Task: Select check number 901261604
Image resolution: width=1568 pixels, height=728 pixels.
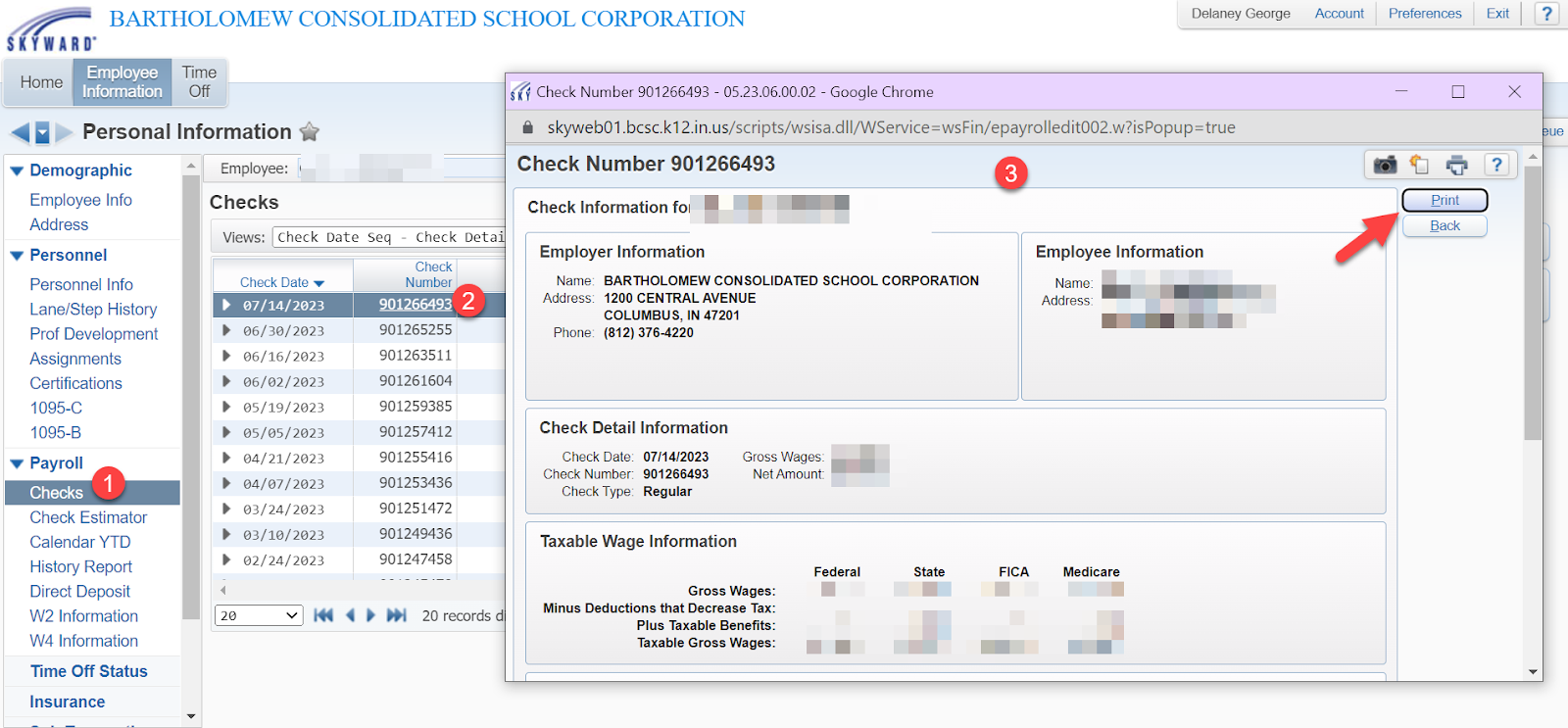Action: click(416, 381)
